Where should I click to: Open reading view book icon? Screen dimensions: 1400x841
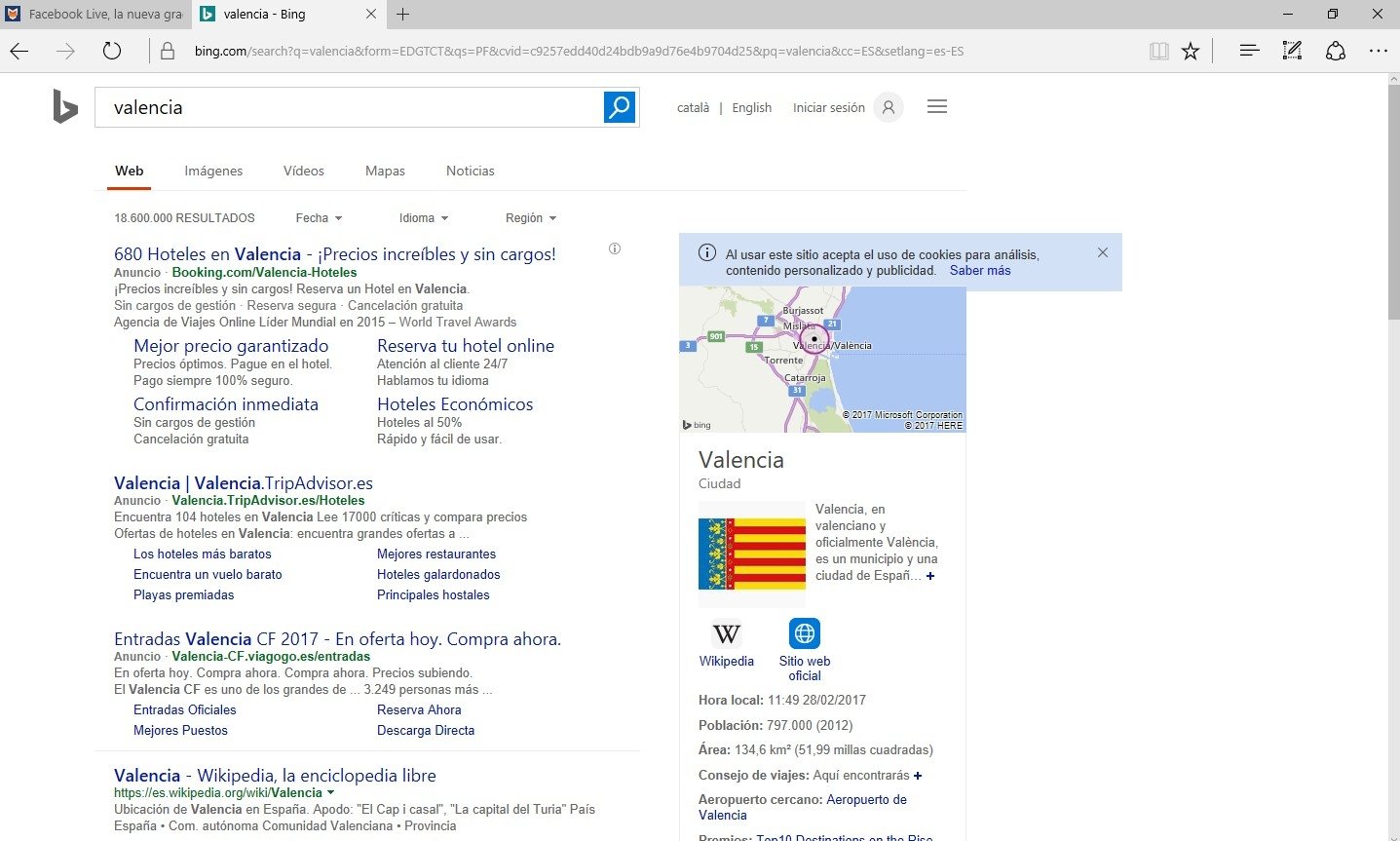point(1158,52)
